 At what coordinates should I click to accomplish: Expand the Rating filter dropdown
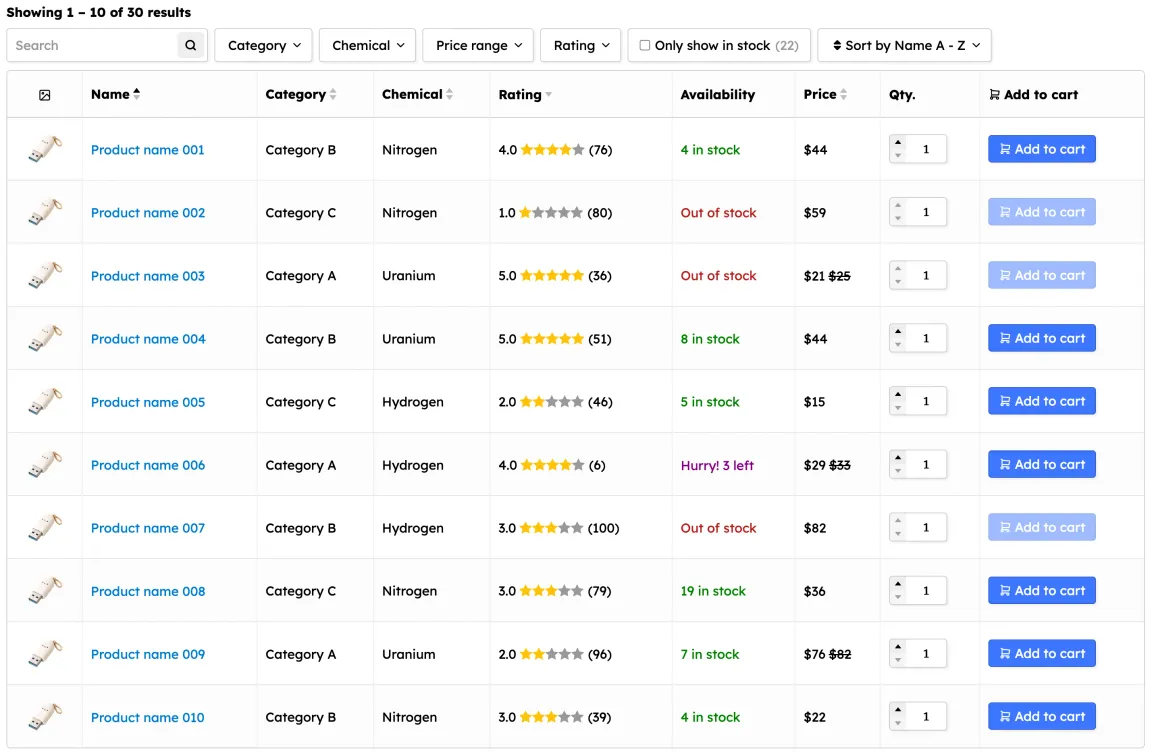581,45
